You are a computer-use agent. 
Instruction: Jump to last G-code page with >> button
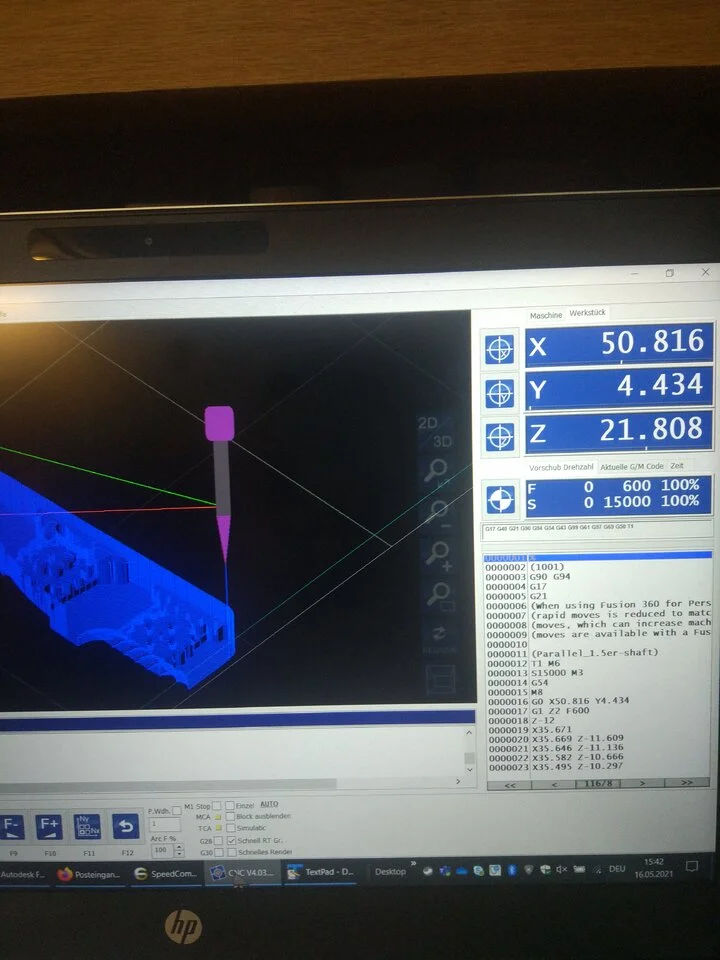(x=686, y=782)
